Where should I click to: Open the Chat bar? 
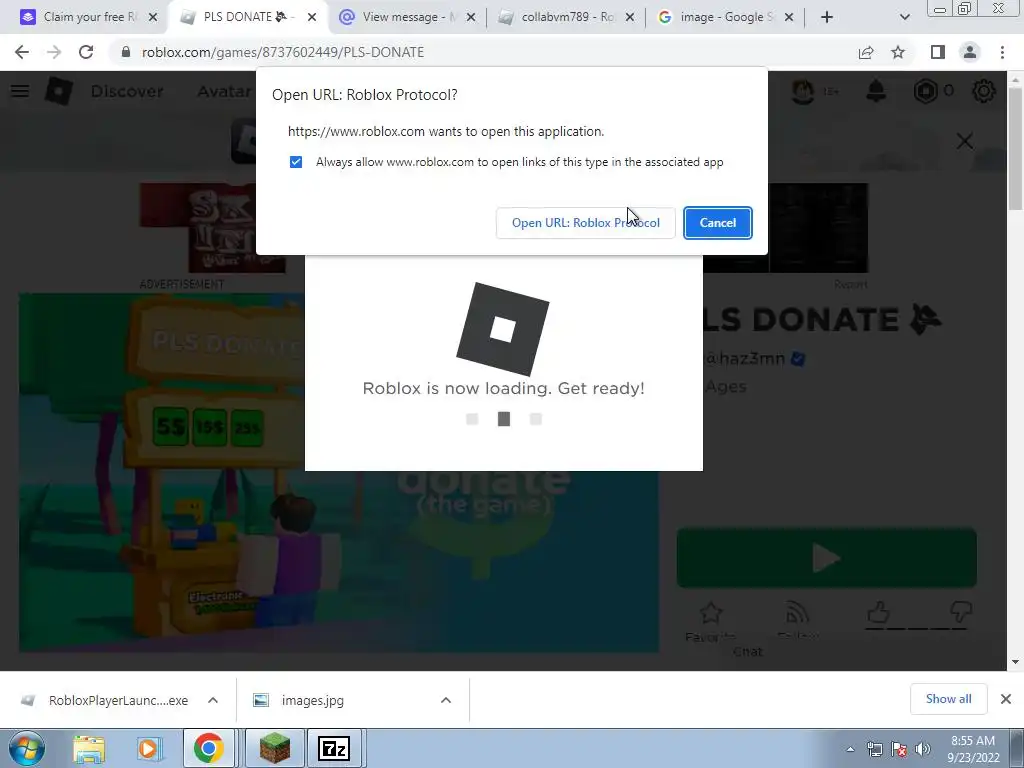[748, 652]
